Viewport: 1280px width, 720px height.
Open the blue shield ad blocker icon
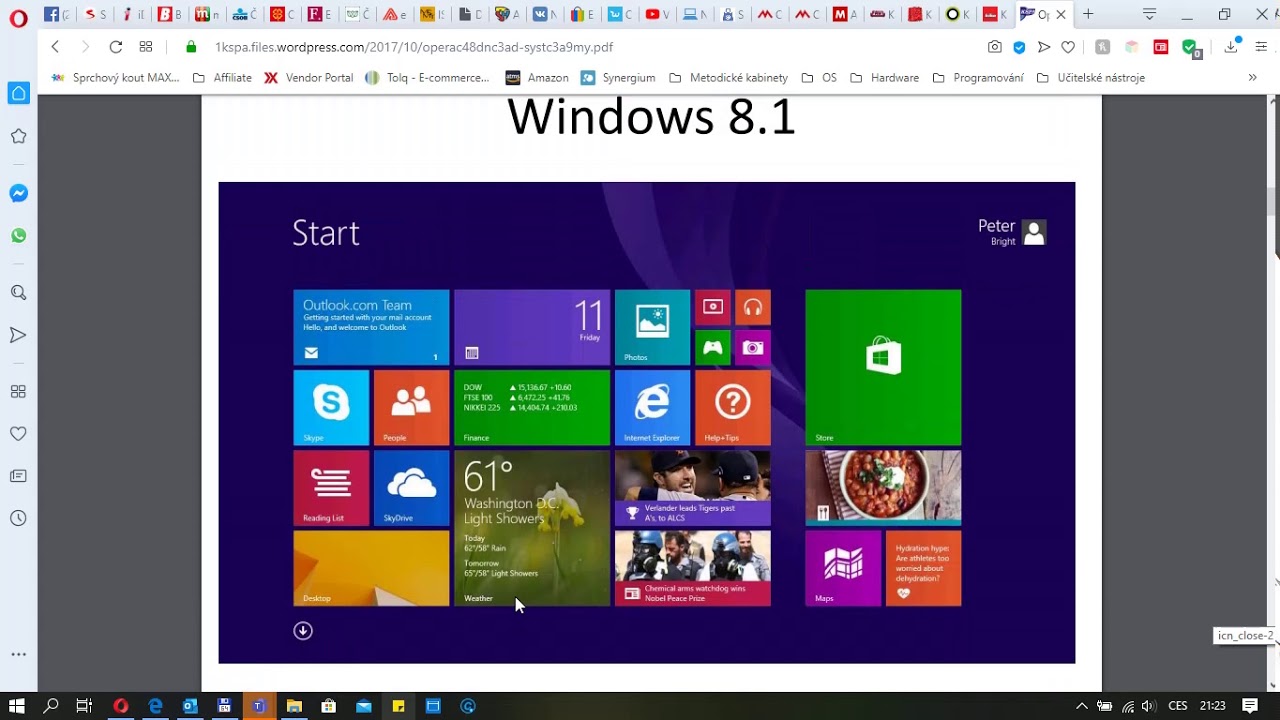[1020, 47]
